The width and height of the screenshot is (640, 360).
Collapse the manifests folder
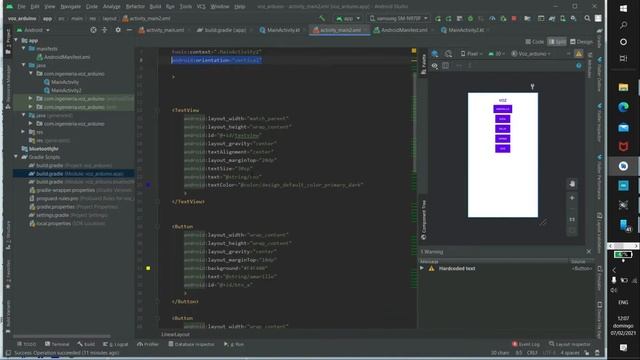click(x=24, y=49)
